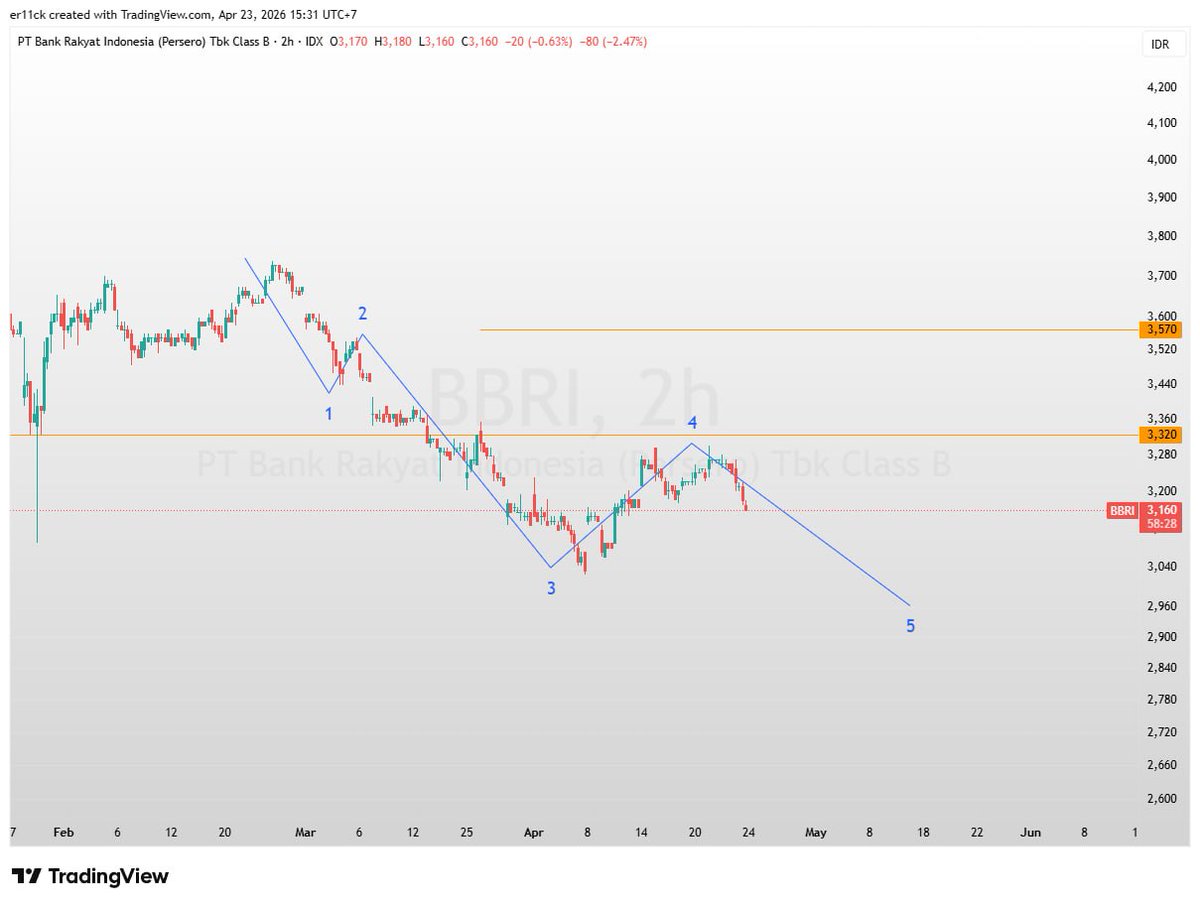Click the 3,160 current price label
Screen dimensions: 1200x906
point(1161,510)
